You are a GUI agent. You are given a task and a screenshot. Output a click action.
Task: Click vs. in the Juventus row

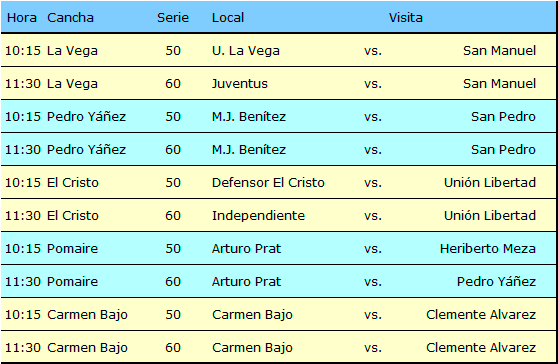click(x=373, y=84)
